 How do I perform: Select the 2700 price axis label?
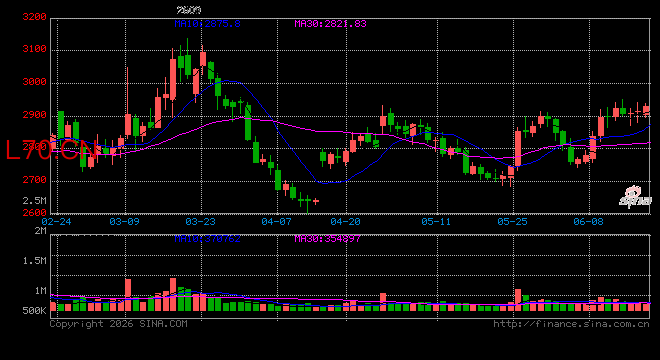pos(35,180)
